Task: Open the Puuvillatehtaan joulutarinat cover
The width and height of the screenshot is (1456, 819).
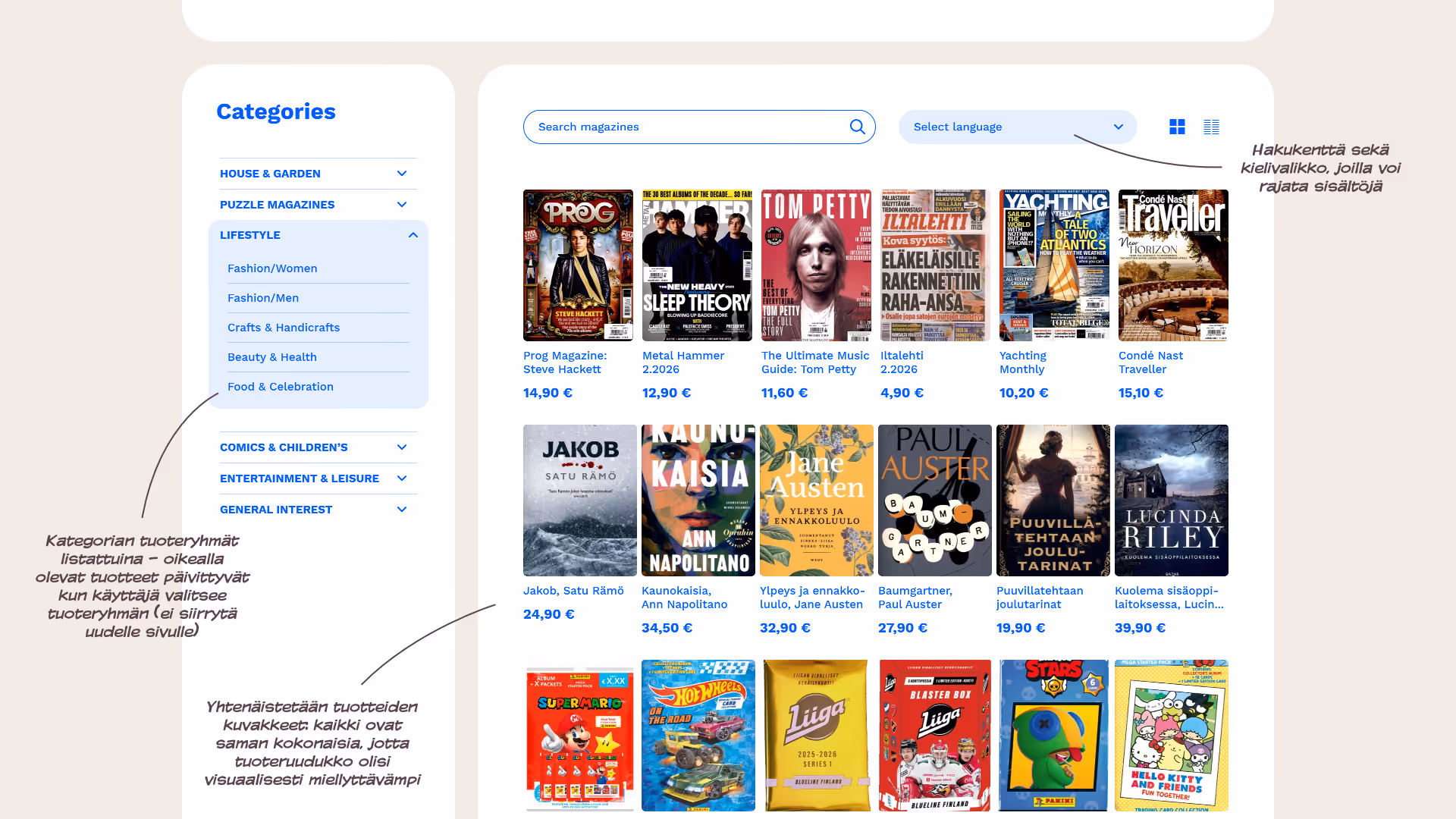Action: (1053, 500)
